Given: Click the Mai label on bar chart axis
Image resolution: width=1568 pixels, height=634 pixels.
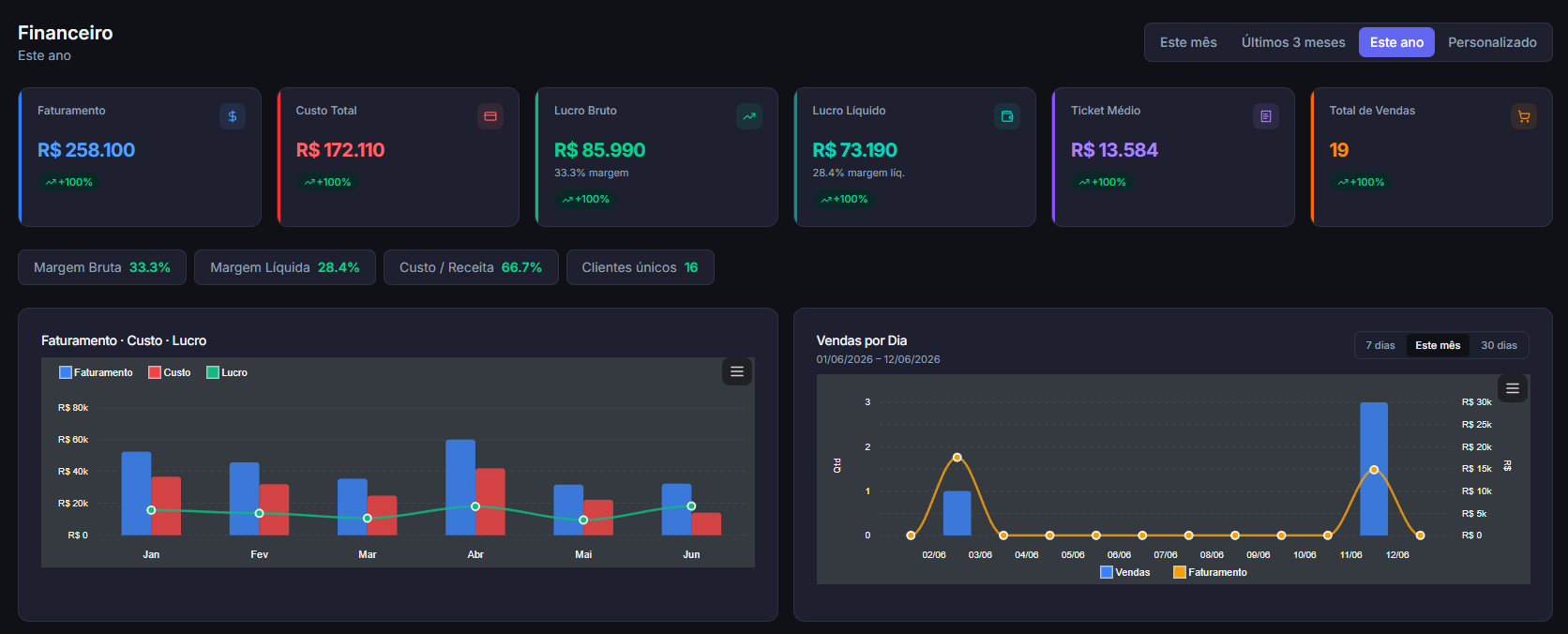Looking at the screenshot, I should click(x=583, y=554).
